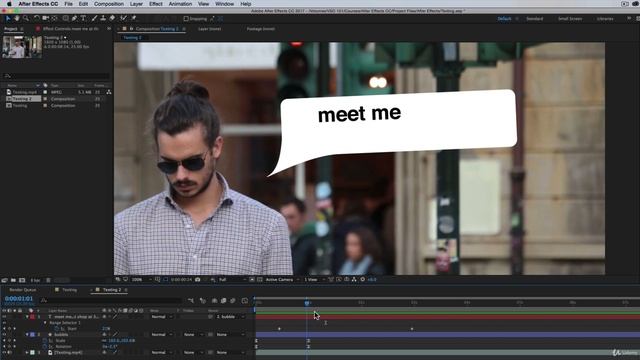Switch to the Layer (none) viewer tab

pyautogui.click(x=209, y=29)
